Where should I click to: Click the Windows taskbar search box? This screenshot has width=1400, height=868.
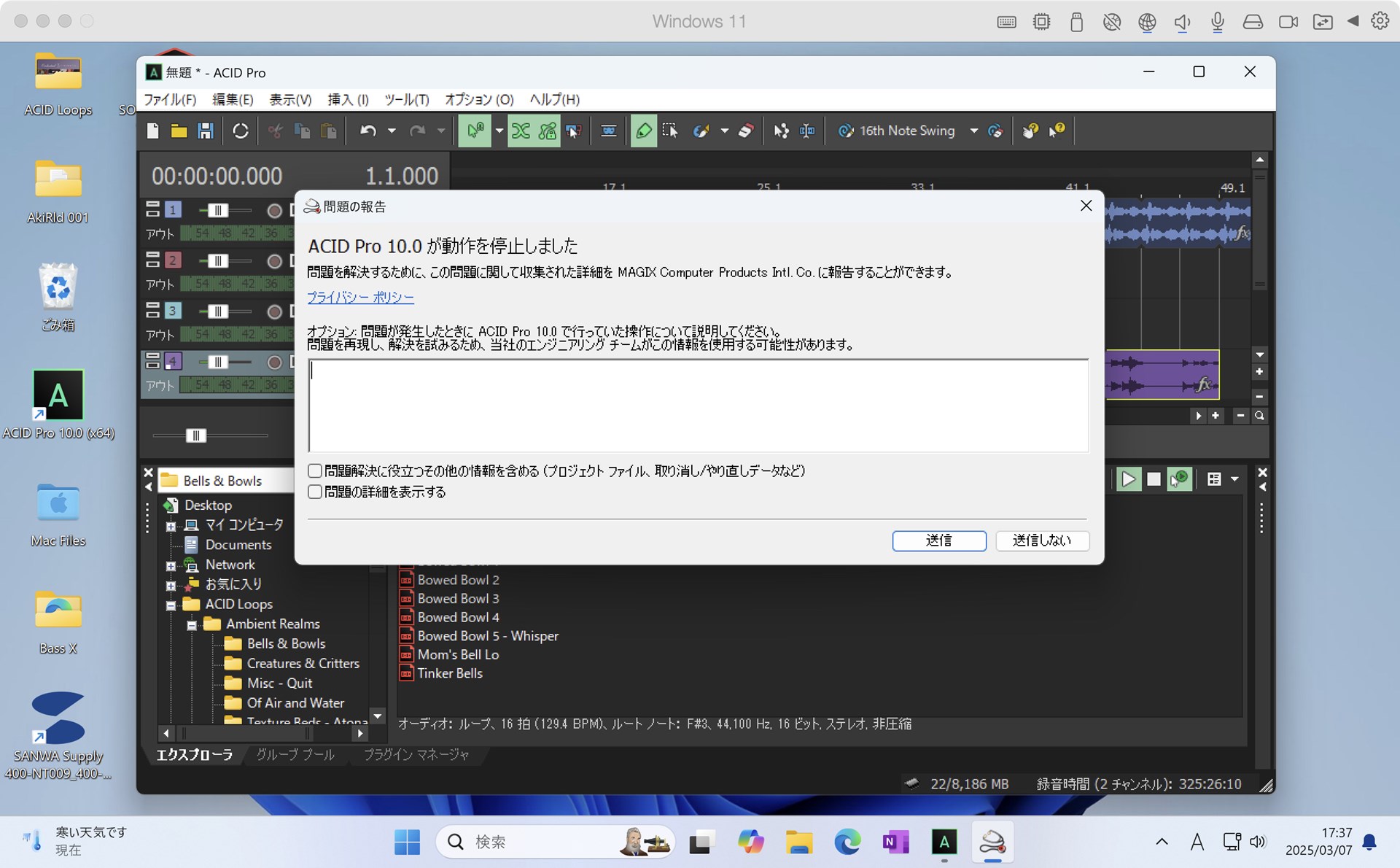pyautogui.click(x=556, y=842)
